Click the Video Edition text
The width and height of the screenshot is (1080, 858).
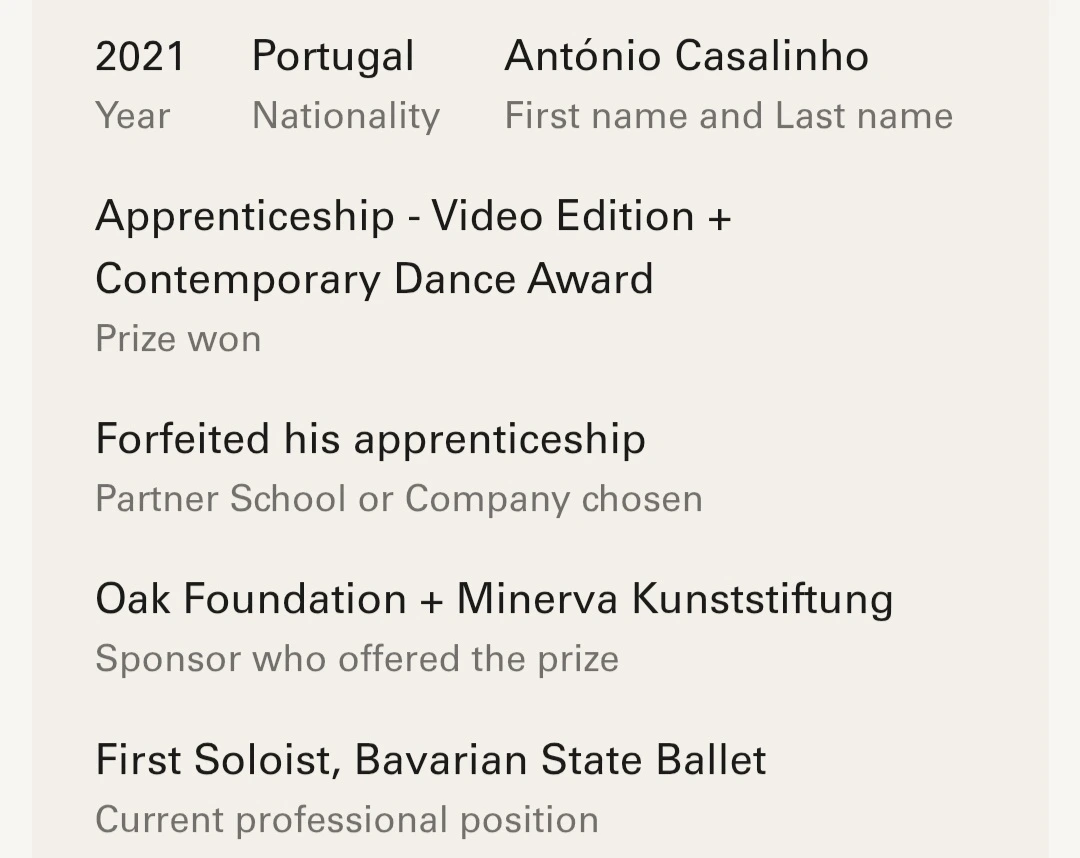pos(562,217)
